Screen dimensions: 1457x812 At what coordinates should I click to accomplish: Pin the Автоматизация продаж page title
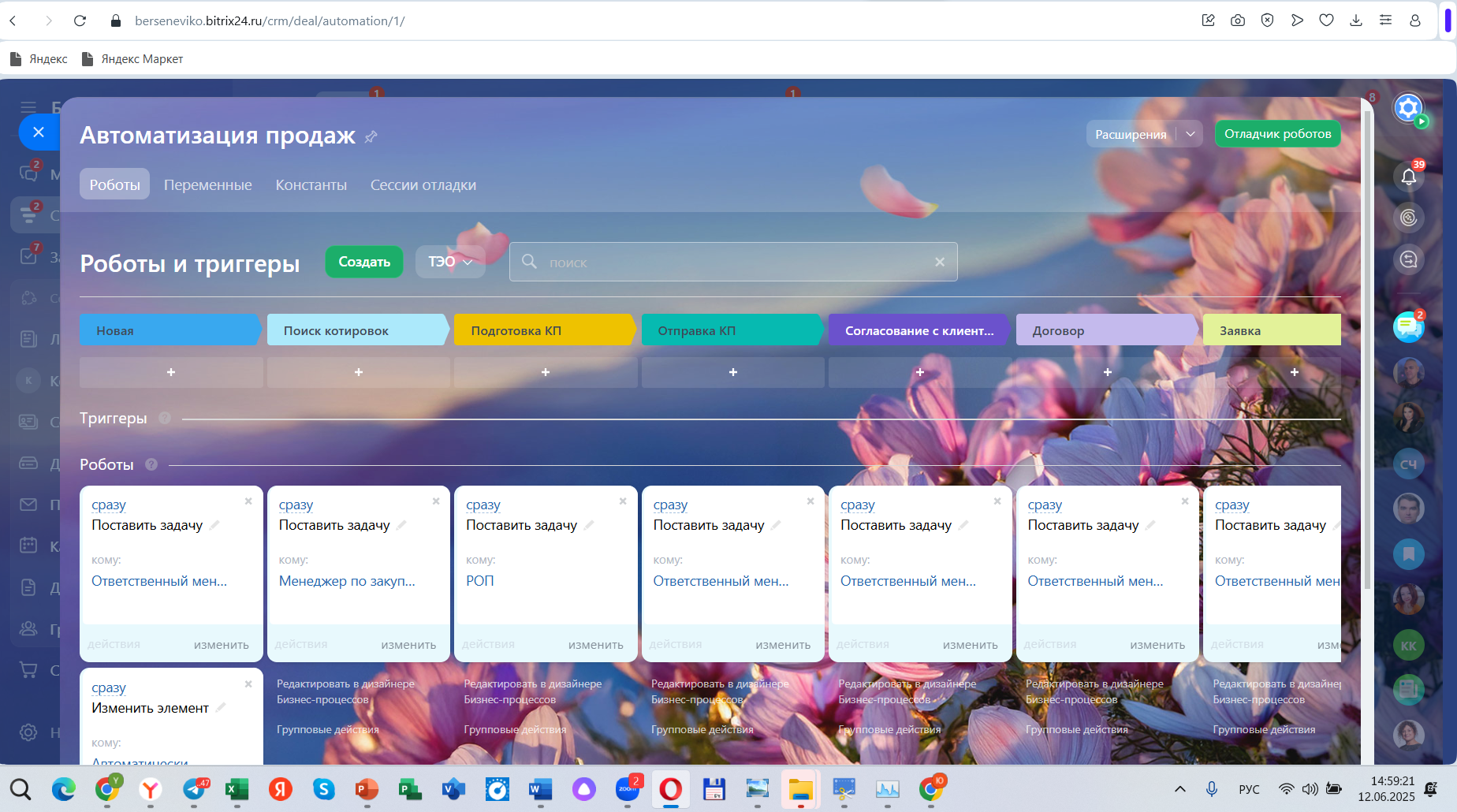[371, 137]
